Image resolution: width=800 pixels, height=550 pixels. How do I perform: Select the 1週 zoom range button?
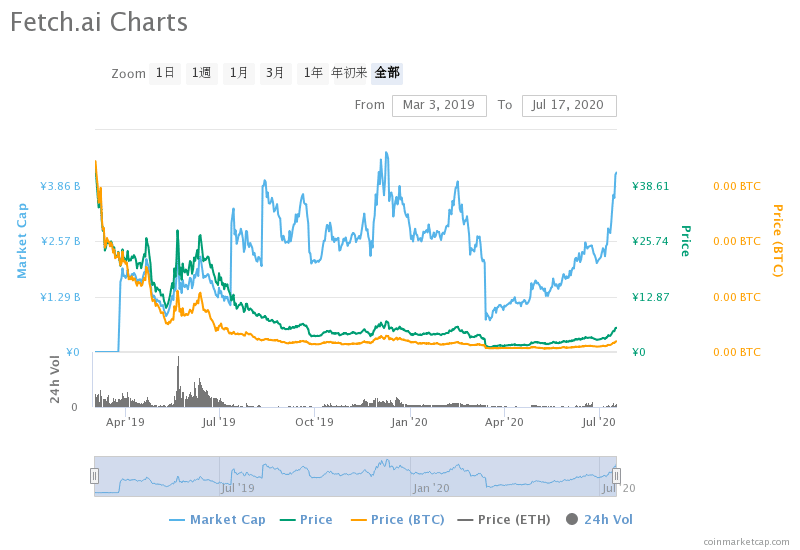click(202, 73)
